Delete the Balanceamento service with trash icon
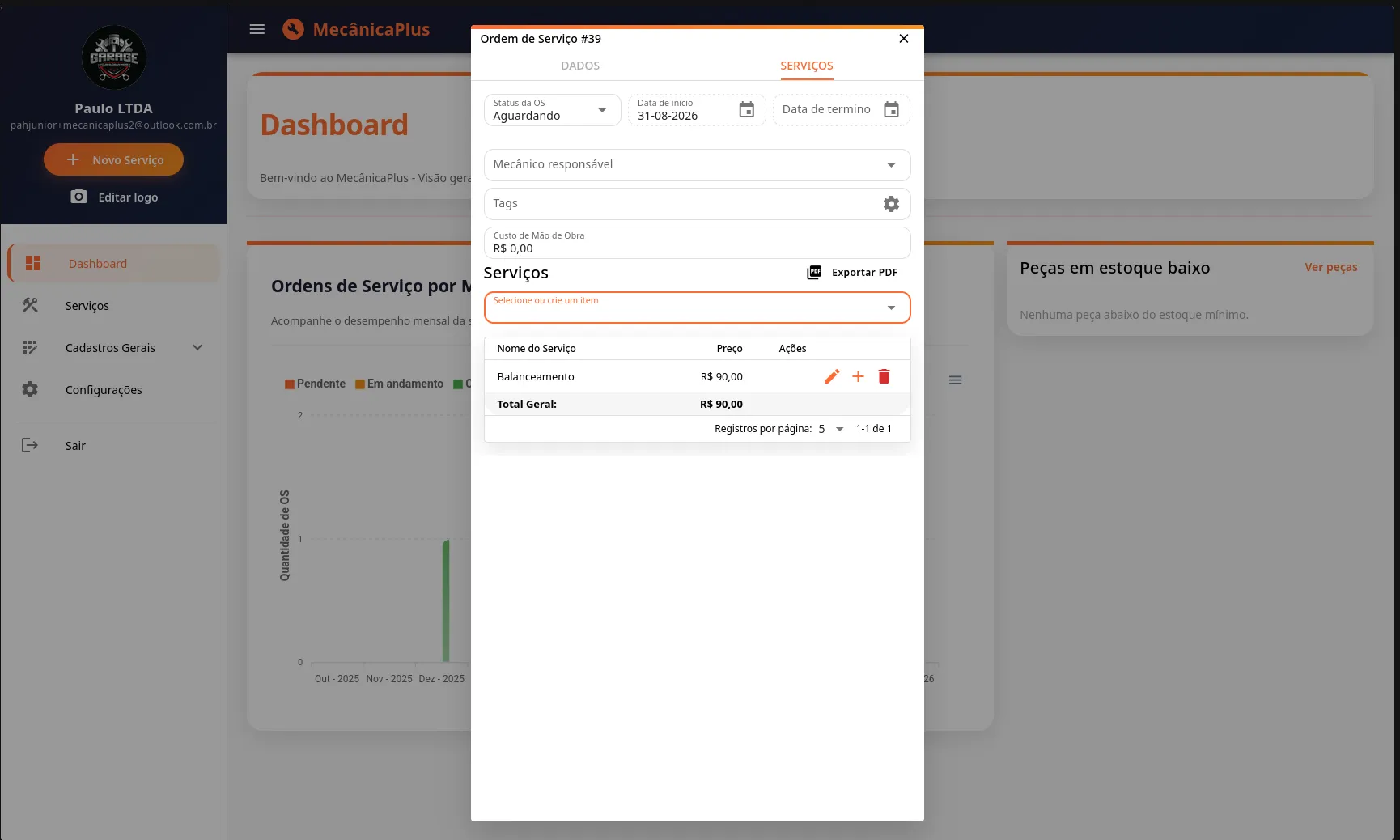The image size is (1400, 840). [x=884, y=376]
